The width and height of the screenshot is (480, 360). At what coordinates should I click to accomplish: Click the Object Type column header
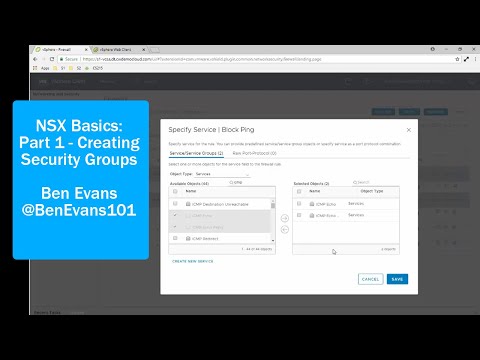point(372,191)
